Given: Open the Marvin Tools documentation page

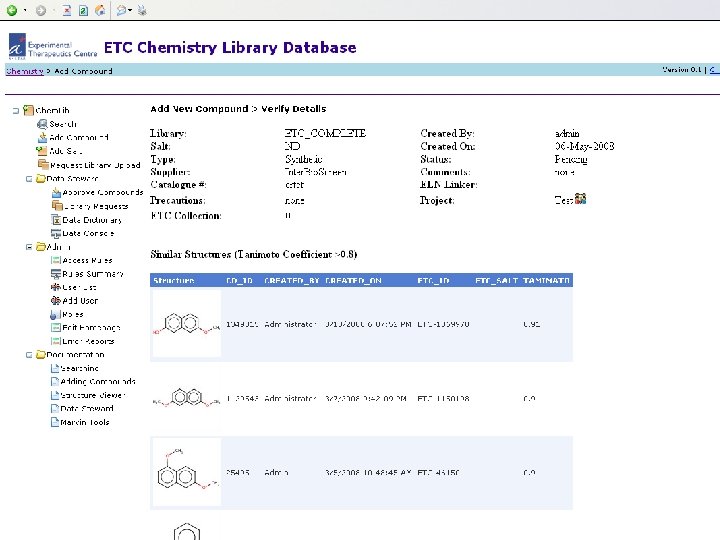Looking at the screenshot, I should tap(85, 422).
